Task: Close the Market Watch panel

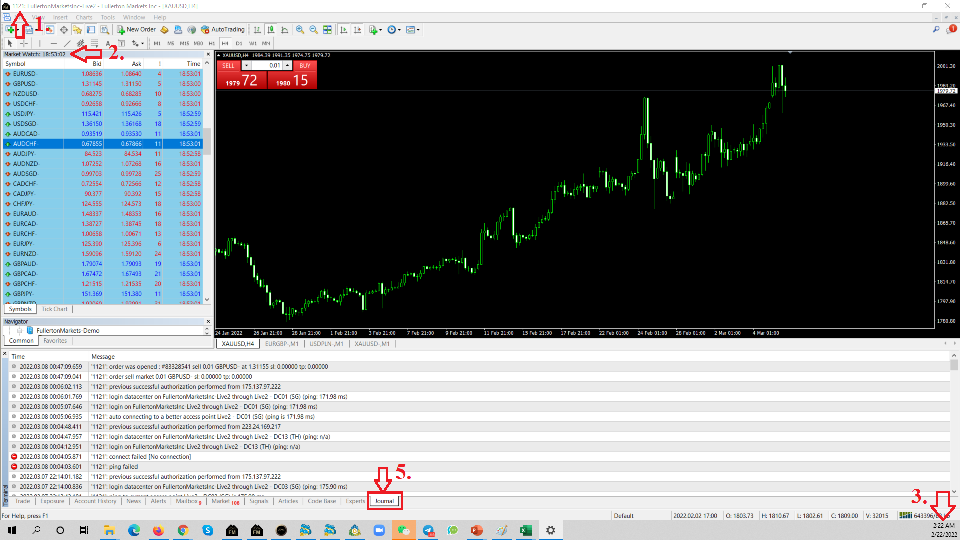Action: [x=208, y=54]
